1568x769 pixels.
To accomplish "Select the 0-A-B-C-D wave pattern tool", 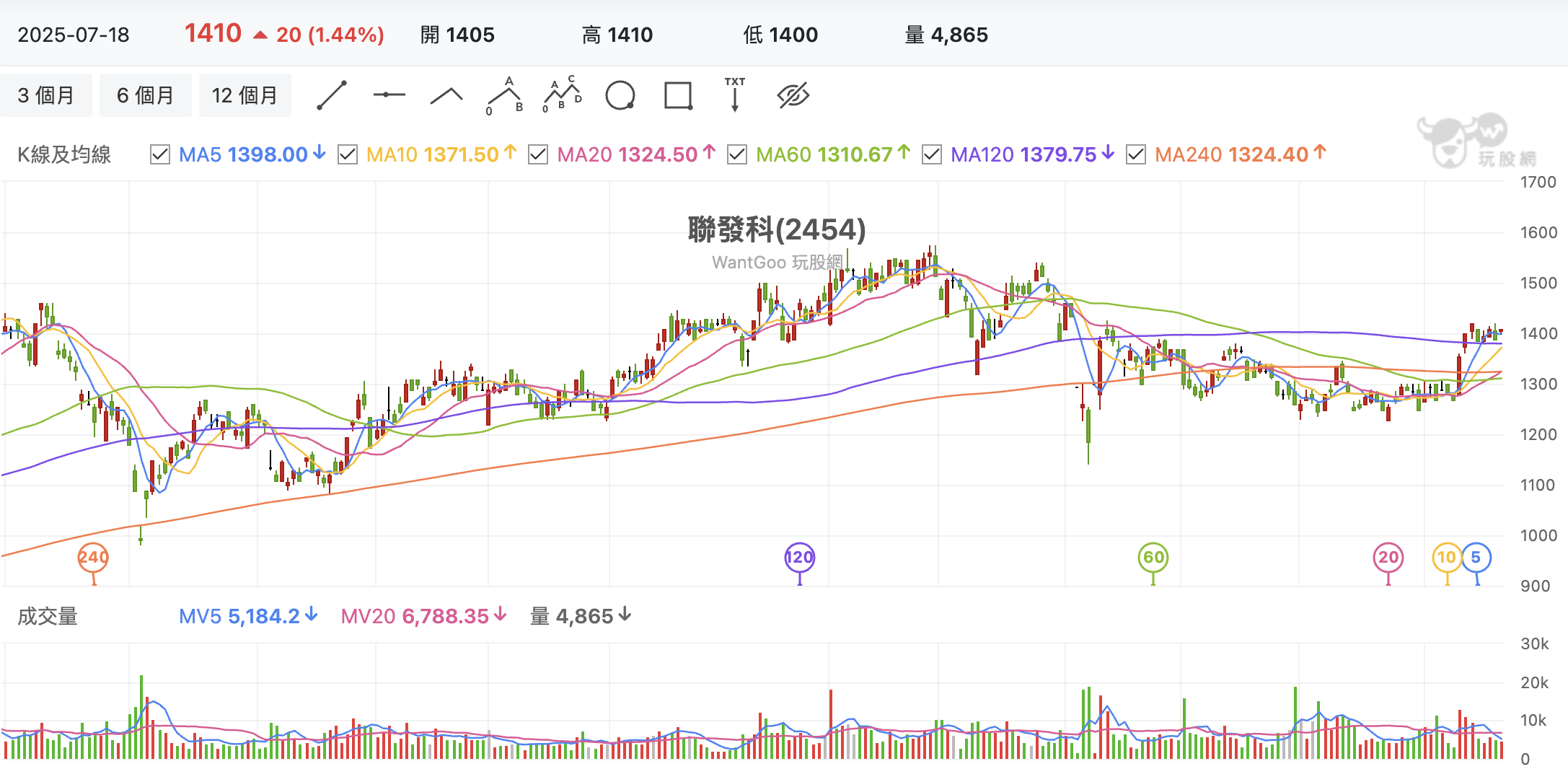I will pos(563,95).
